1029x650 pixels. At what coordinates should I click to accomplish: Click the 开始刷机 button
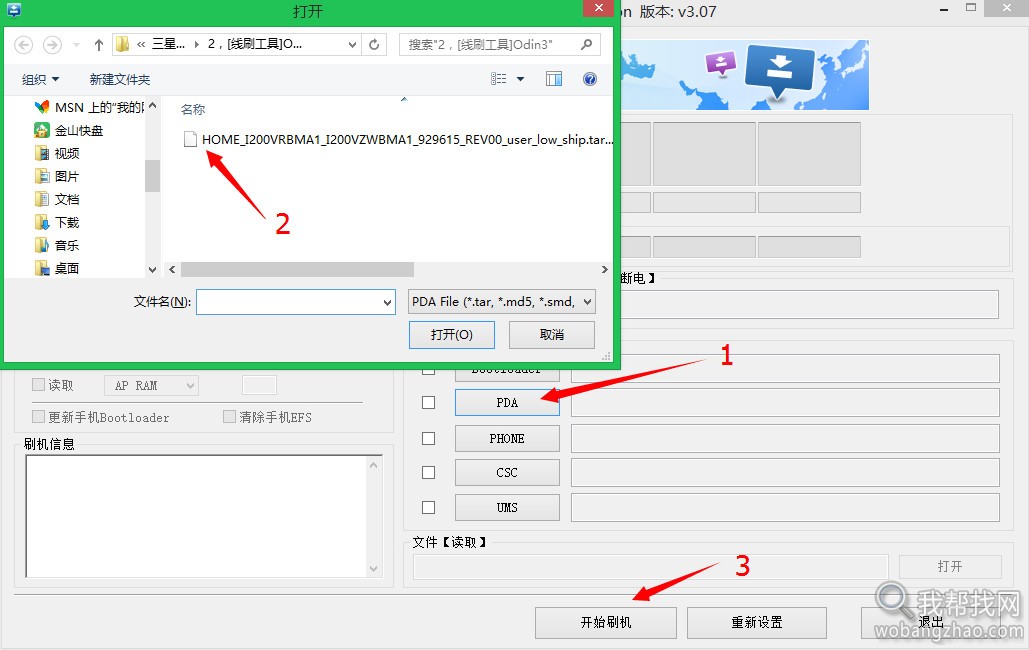click(605, 622)
